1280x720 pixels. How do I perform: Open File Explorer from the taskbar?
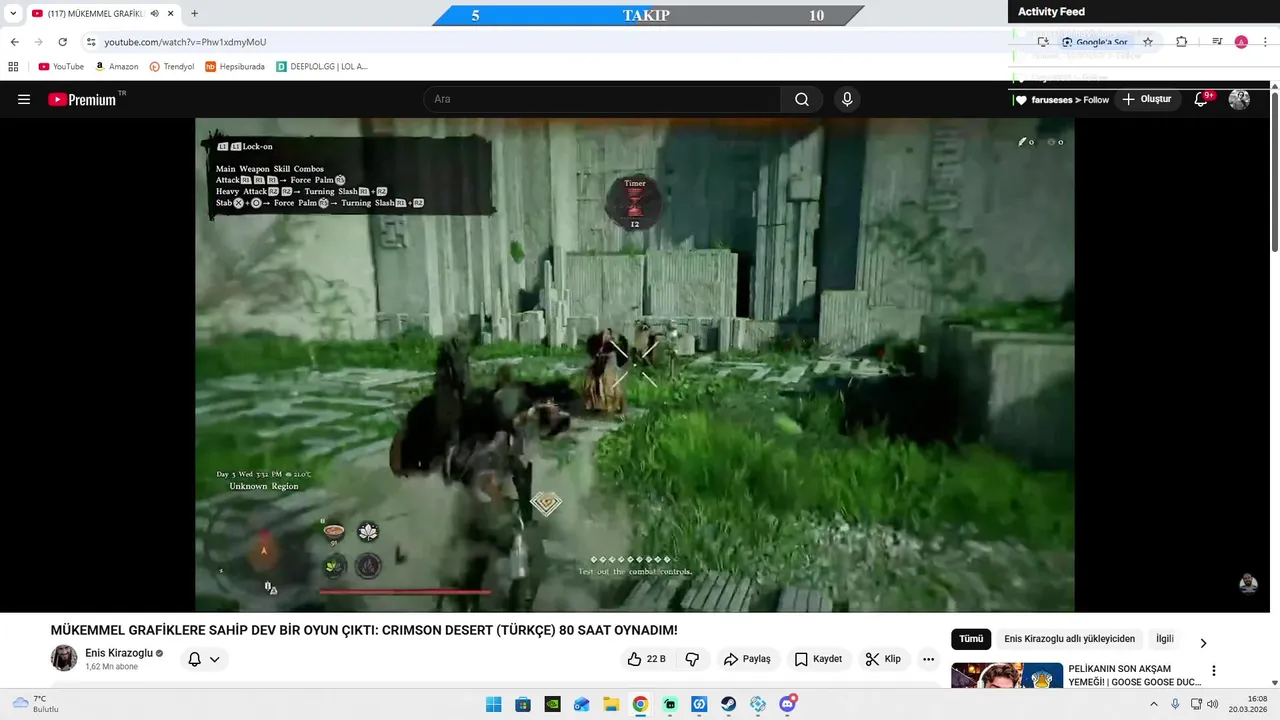point(611,704)
